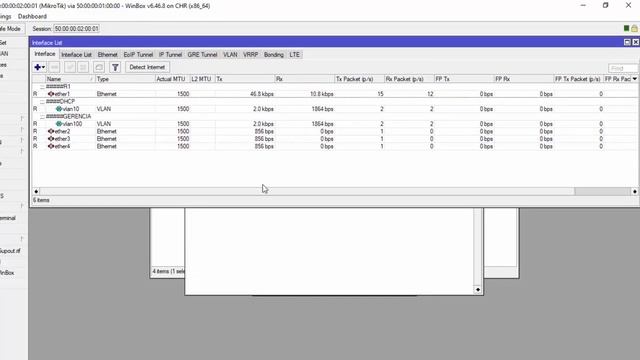Collapse the GERENCIA comment group

point(42,116)
